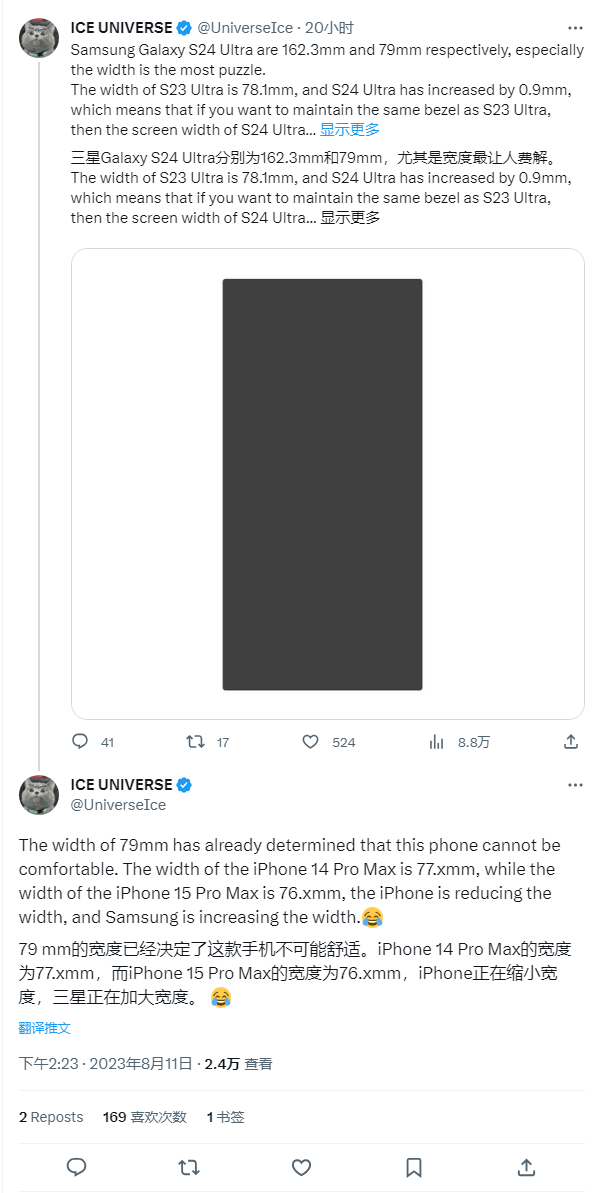This screenshot has width=601, height=1193.
Task: Bookmark the bottom tweet
Action: [x=414, y=1167]
